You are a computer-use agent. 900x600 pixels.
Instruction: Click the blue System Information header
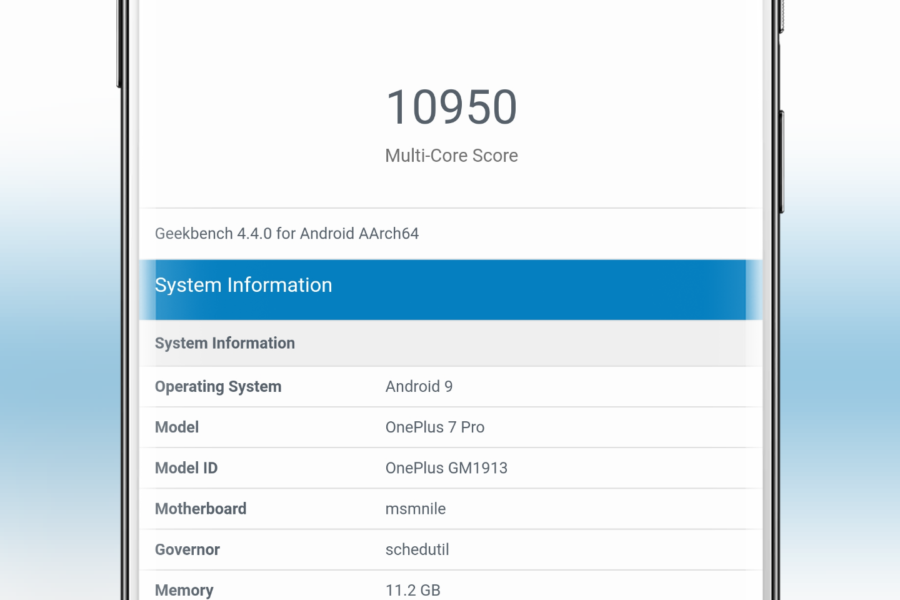click(x=451, y=290)
